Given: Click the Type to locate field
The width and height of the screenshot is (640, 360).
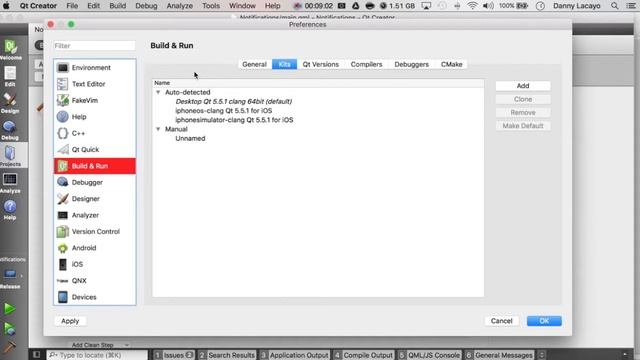Looking at the screenshot, I should point(97,355).
